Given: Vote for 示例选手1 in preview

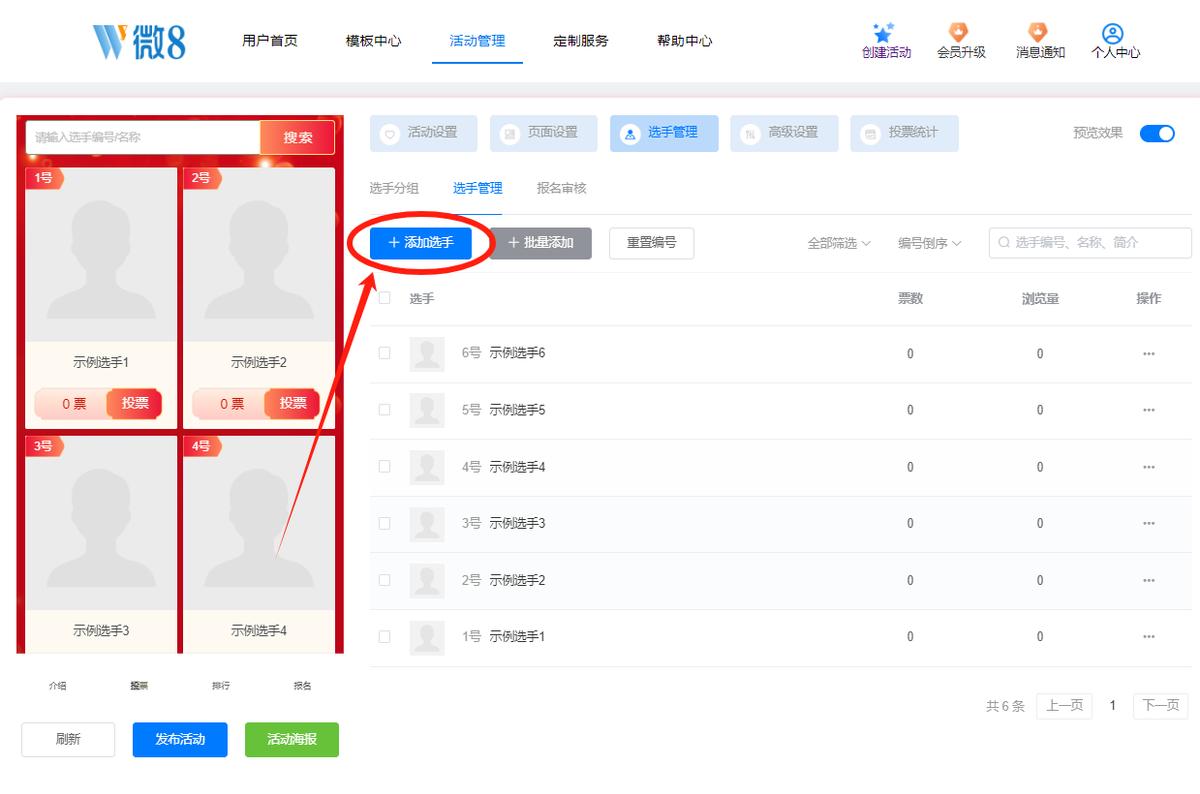Looking at the screenshot, I should pyautogui.click(x=135, y=403).
